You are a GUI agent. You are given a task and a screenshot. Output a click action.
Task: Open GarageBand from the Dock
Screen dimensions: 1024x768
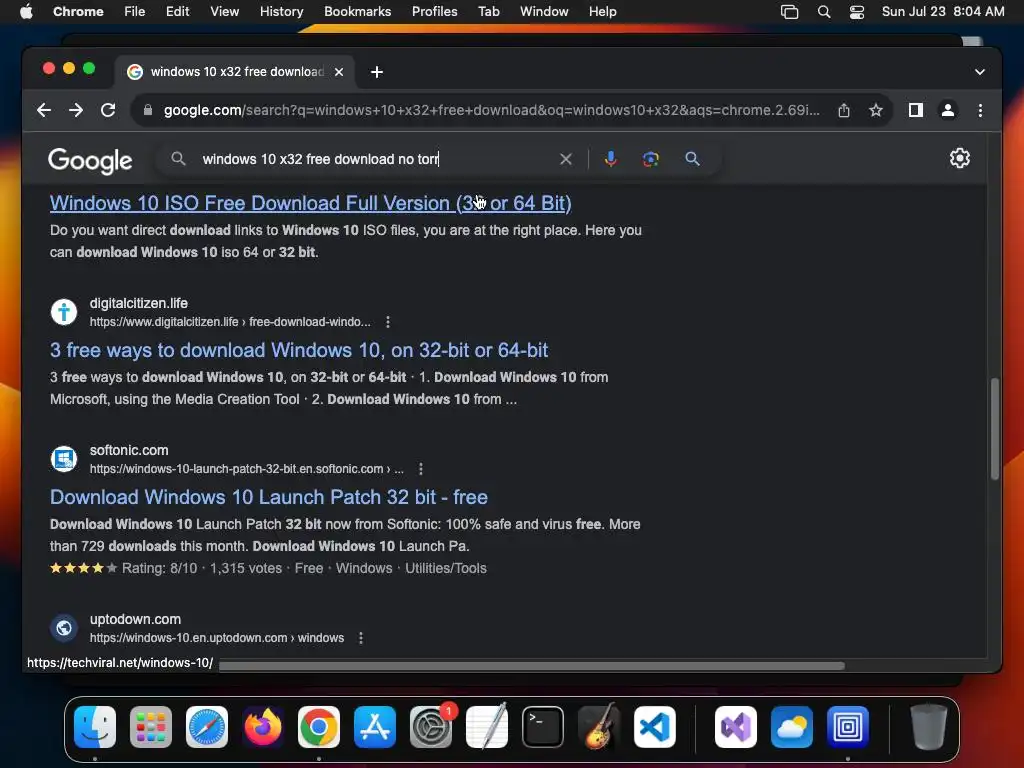[599, 727]
